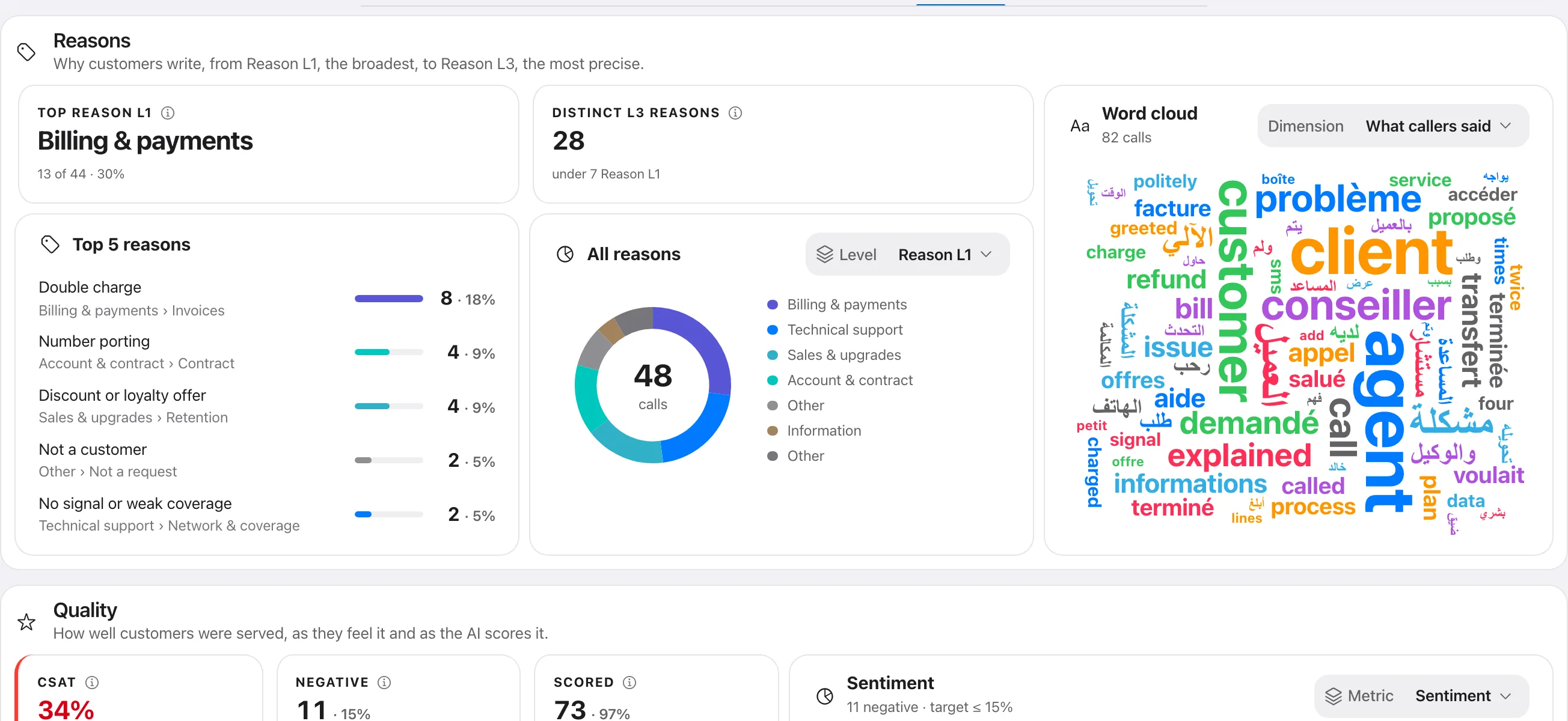Click the Double charge progress bar
Image resolution: width=1568 pixels, height=721 pixels.
point(389,299)
